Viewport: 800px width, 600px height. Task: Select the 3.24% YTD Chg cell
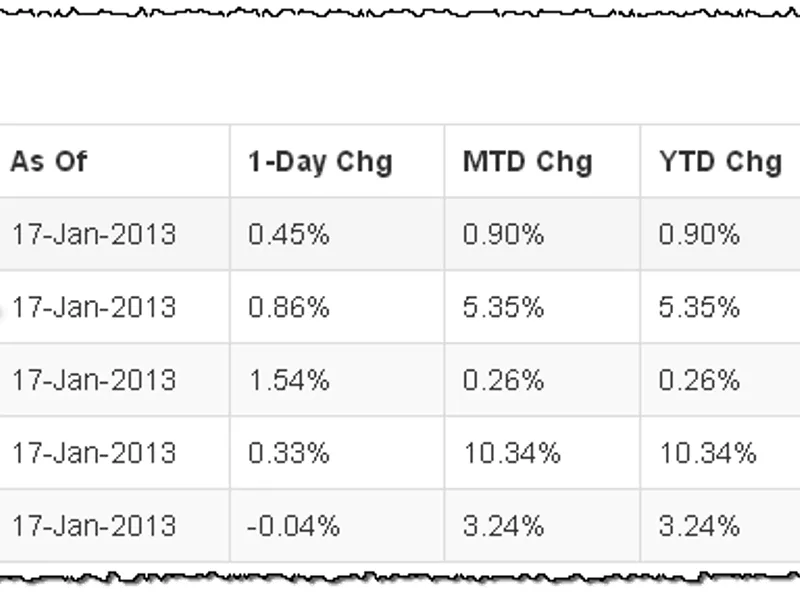coord(699,526)
